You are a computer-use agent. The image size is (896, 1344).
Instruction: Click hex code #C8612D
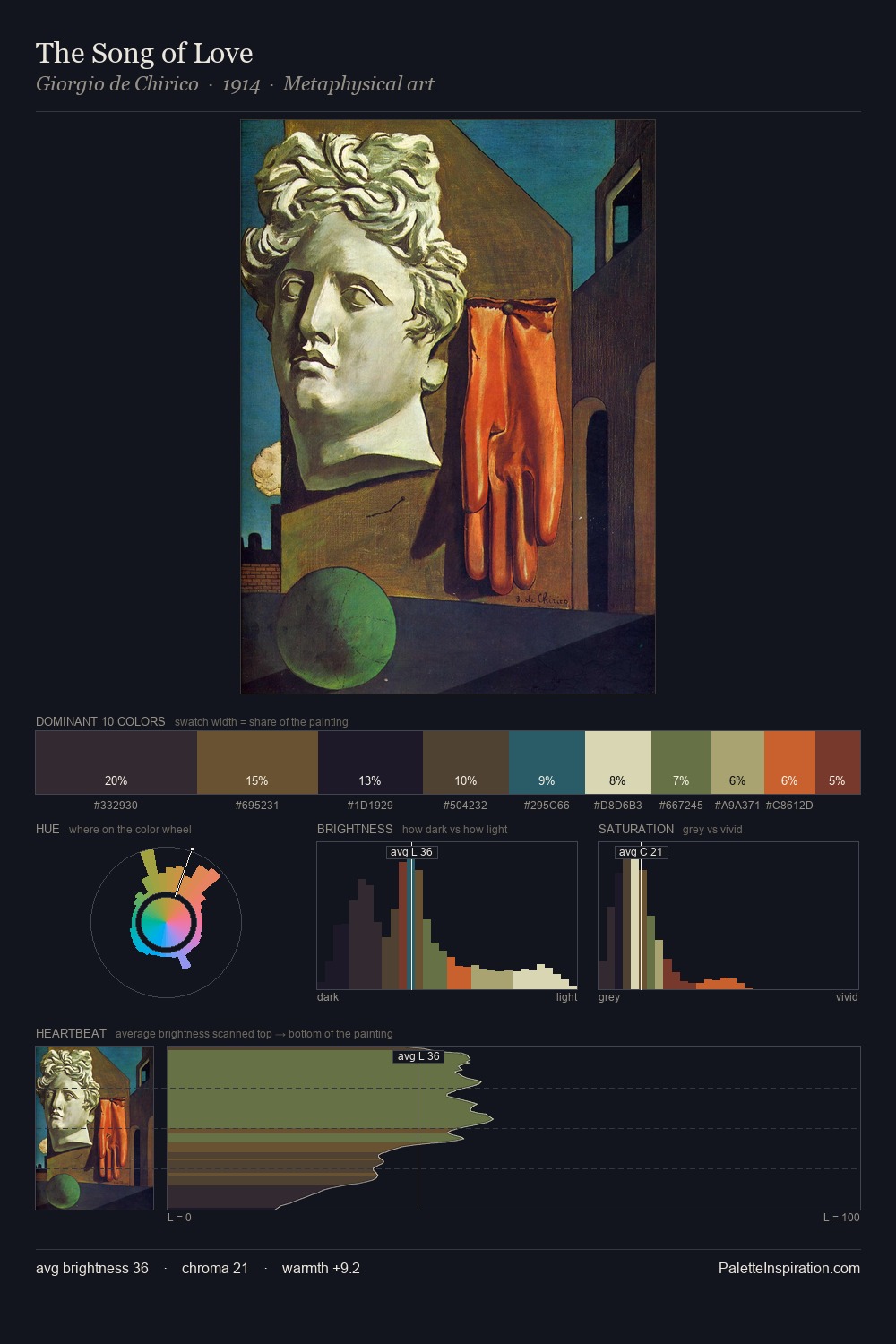[789, 806]
